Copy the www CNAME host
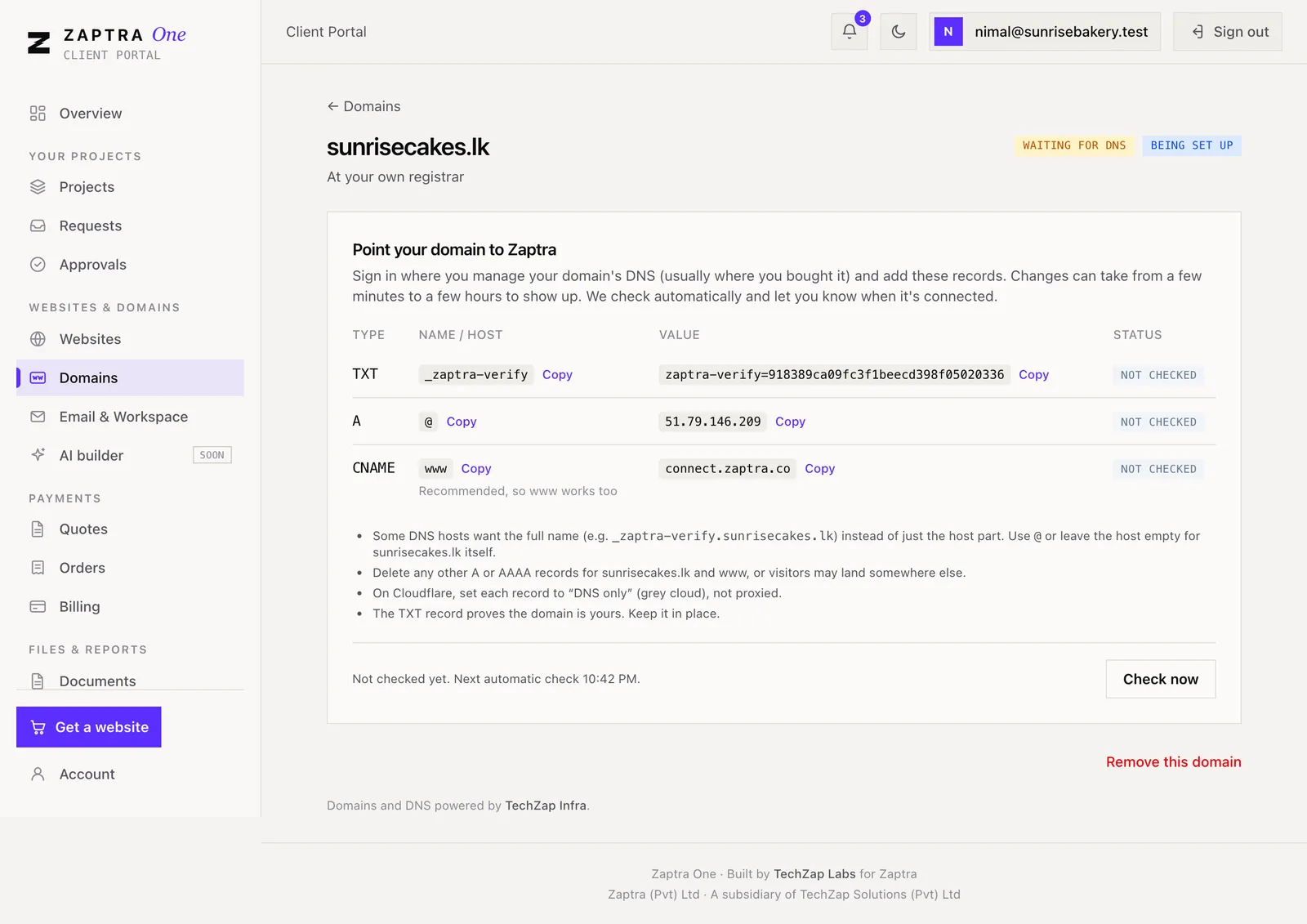The width and height of the screenshot is (1307, 924). pos(476,468)
